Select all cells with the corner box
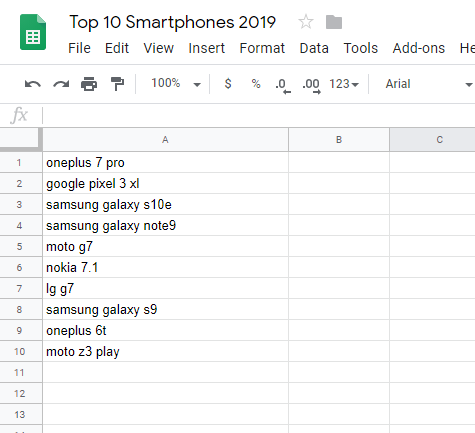This screenshot has height=433, width=475. 21,139
